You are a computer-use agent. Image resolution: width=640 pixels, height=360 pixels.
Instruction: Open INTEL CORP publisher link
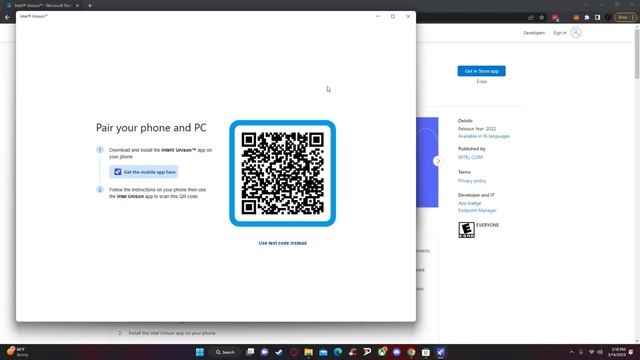coord(470,157)
